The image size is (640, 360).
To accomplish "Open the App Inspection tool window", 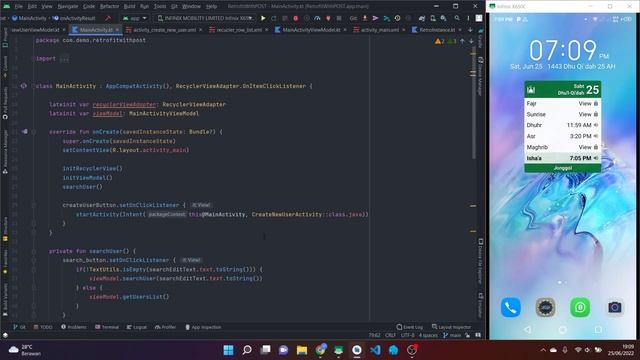I will 203,327.
